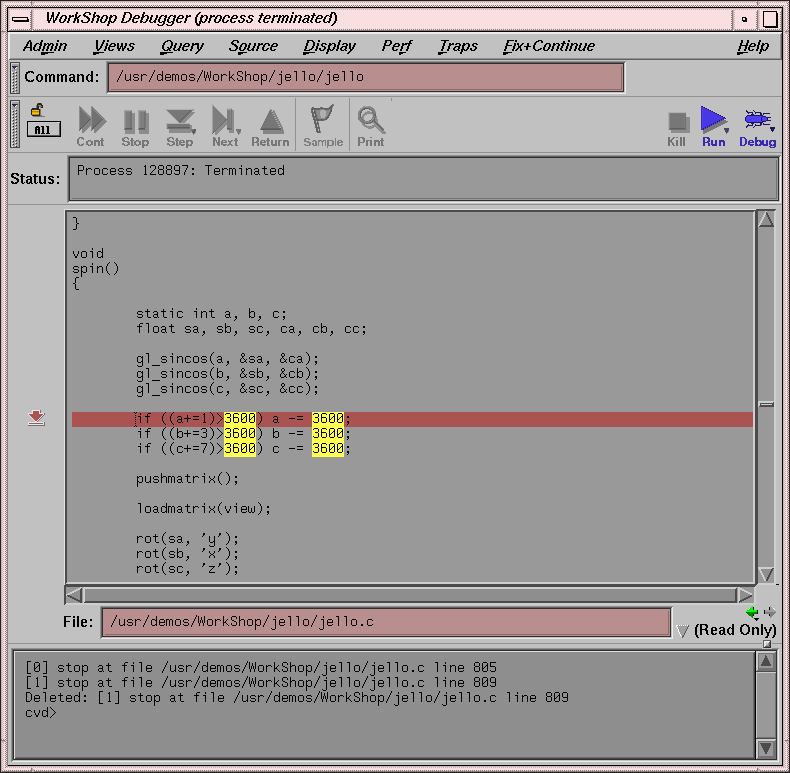Viewport: 790px width, 773px height.
Task: Open the Fix+Continue menu
Action: click(548, 46)
